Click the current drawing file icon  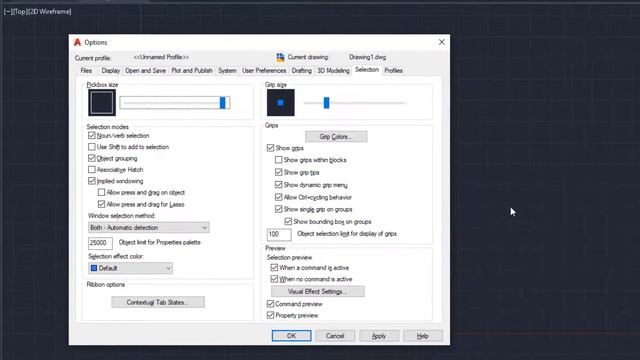280,58
